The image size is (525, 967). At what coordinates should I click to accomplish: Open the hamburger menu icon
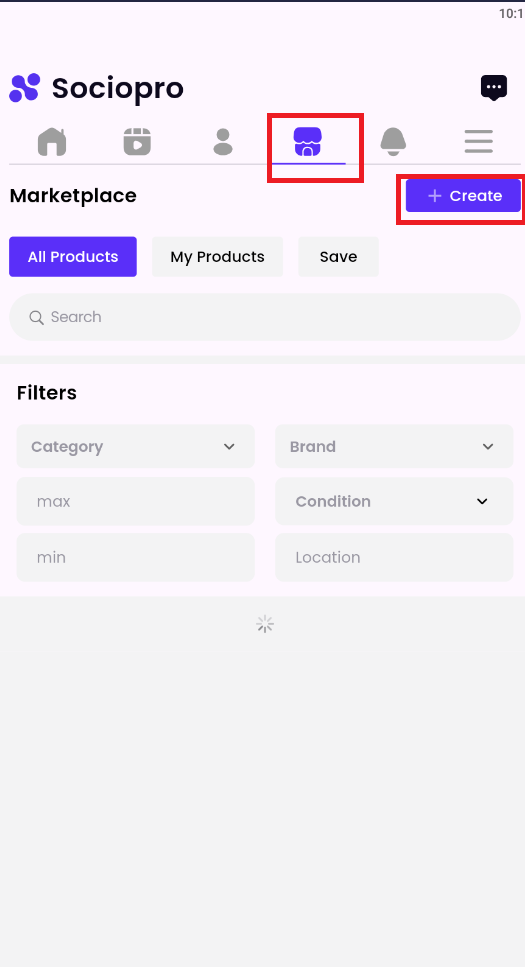[479, 142]
